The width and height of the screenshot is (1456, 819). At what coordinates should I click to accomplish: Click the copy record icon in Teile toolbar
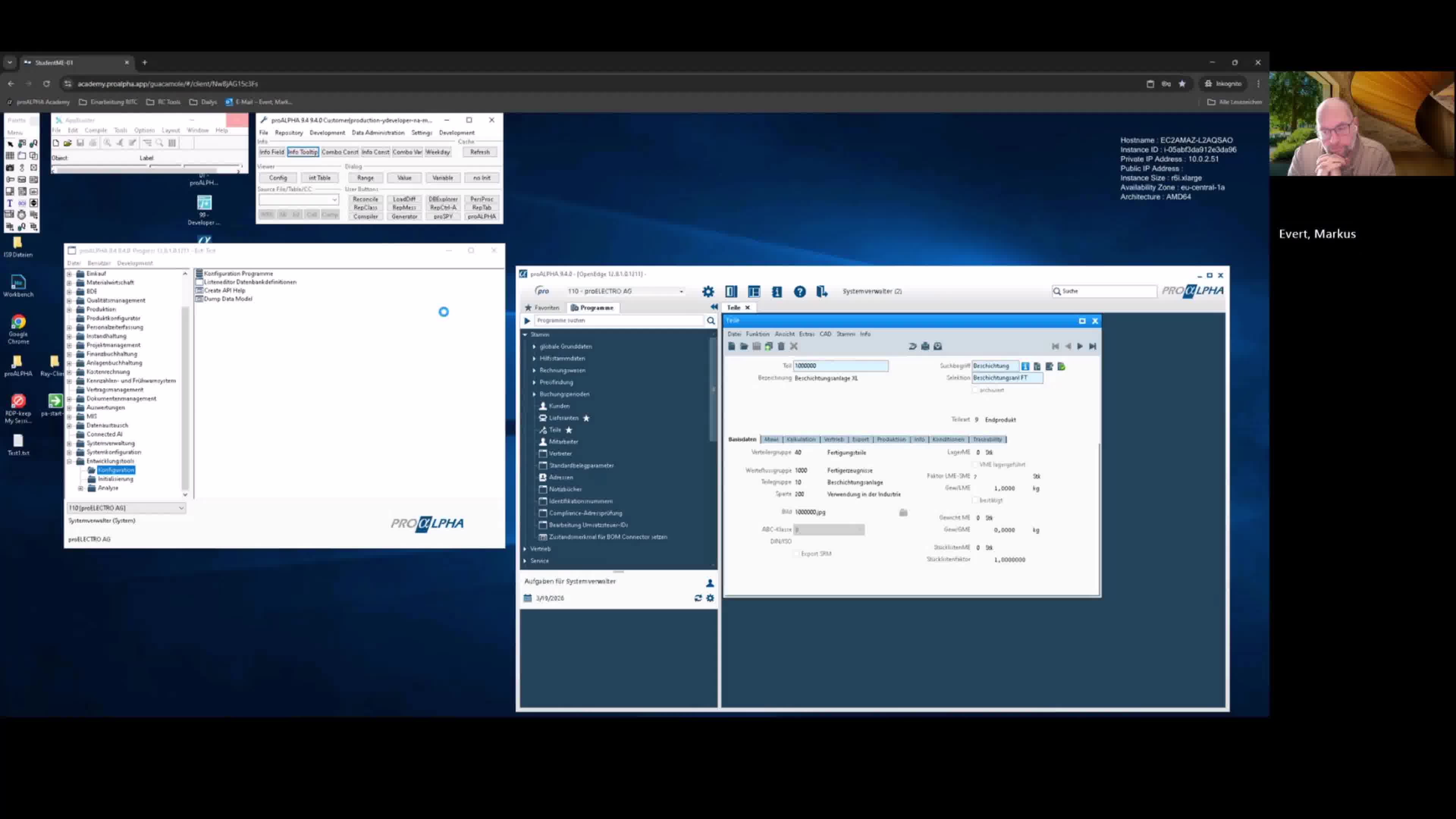[x=769, y=347]
